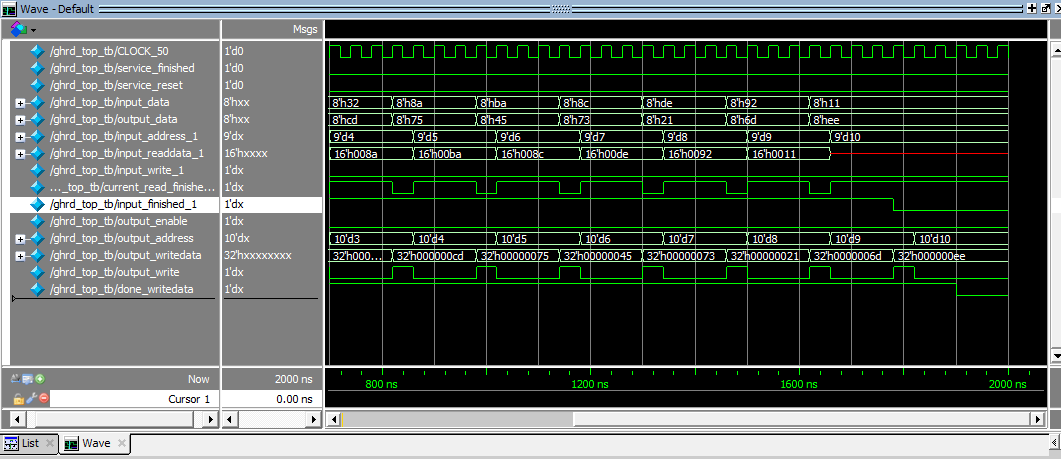
Task: Click the diamond icon beside output_data signal
Action: [37, 119]
